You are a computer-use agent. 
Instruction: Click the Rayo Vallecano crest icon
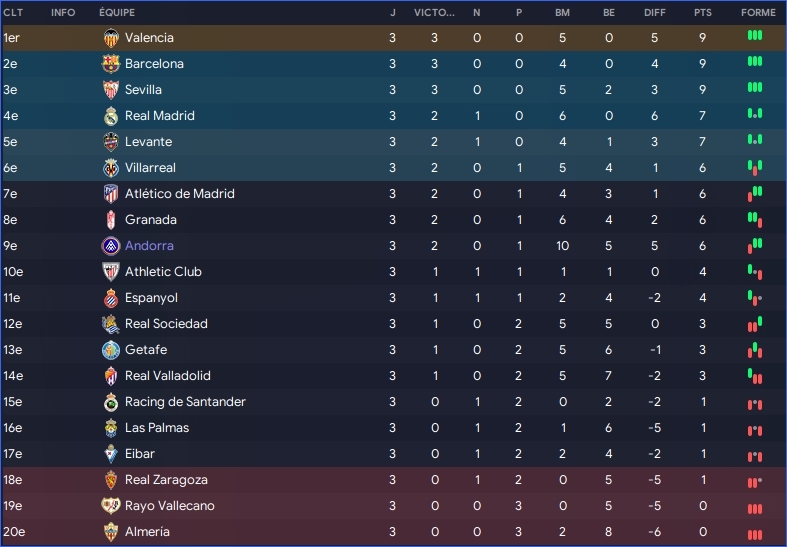click(111, 506)
